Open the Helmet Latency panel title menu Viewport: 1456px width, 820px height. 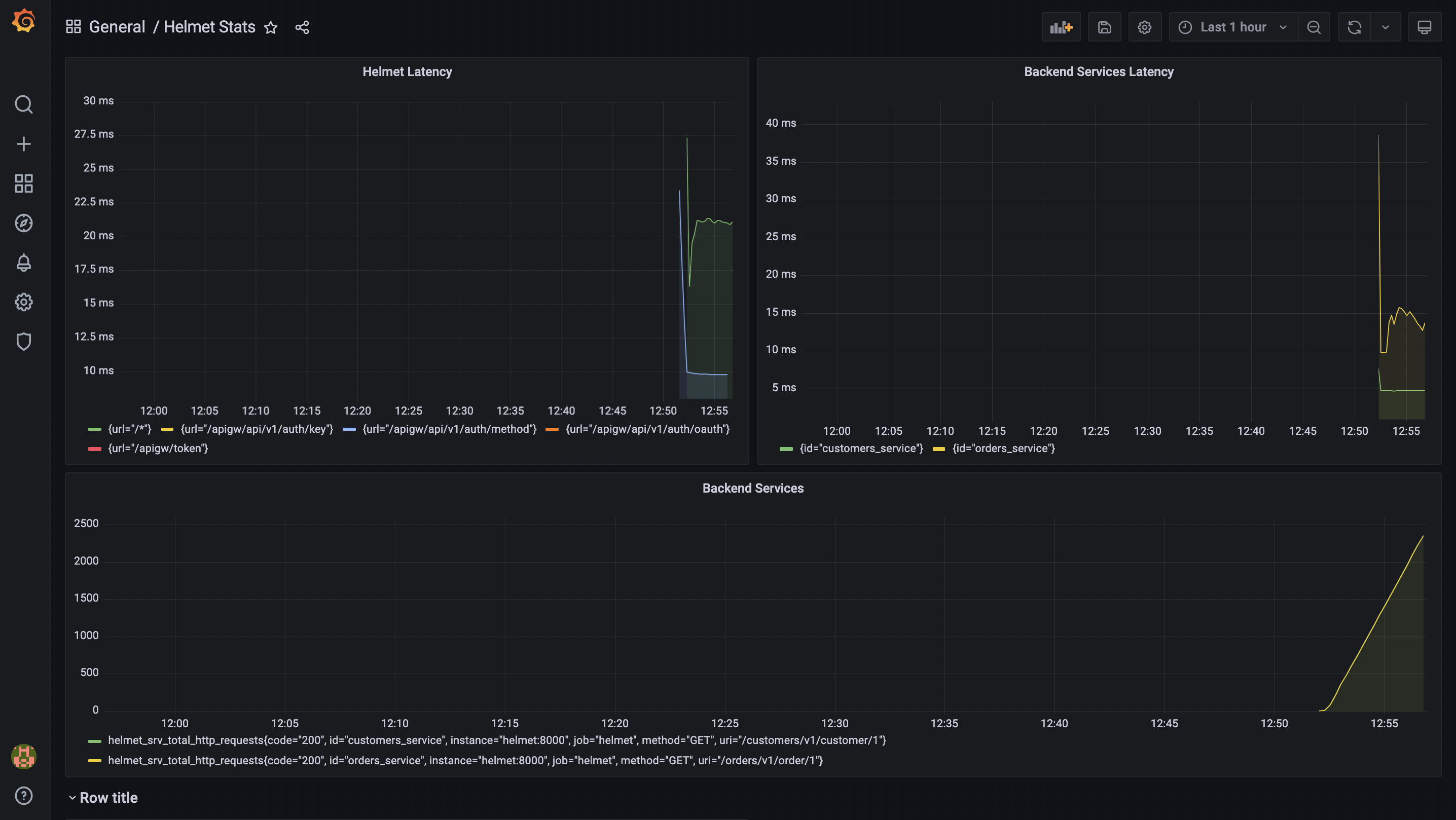tap(407, 72)
